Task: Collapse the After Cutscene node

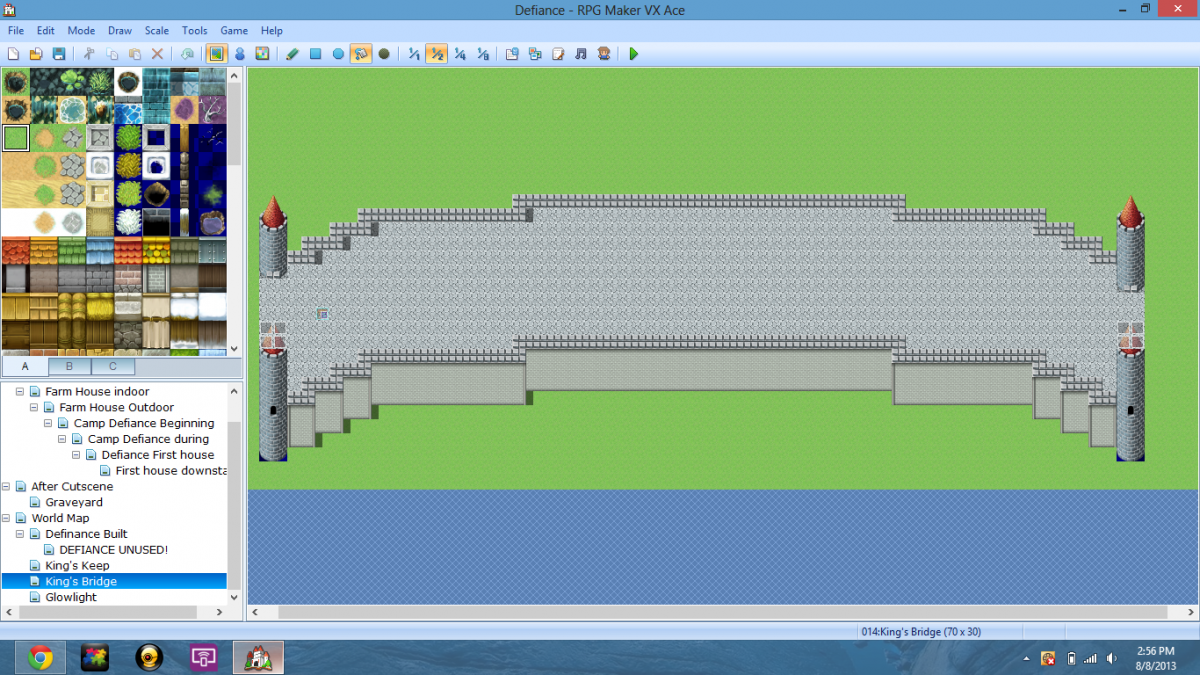Action: pos(6,486)
